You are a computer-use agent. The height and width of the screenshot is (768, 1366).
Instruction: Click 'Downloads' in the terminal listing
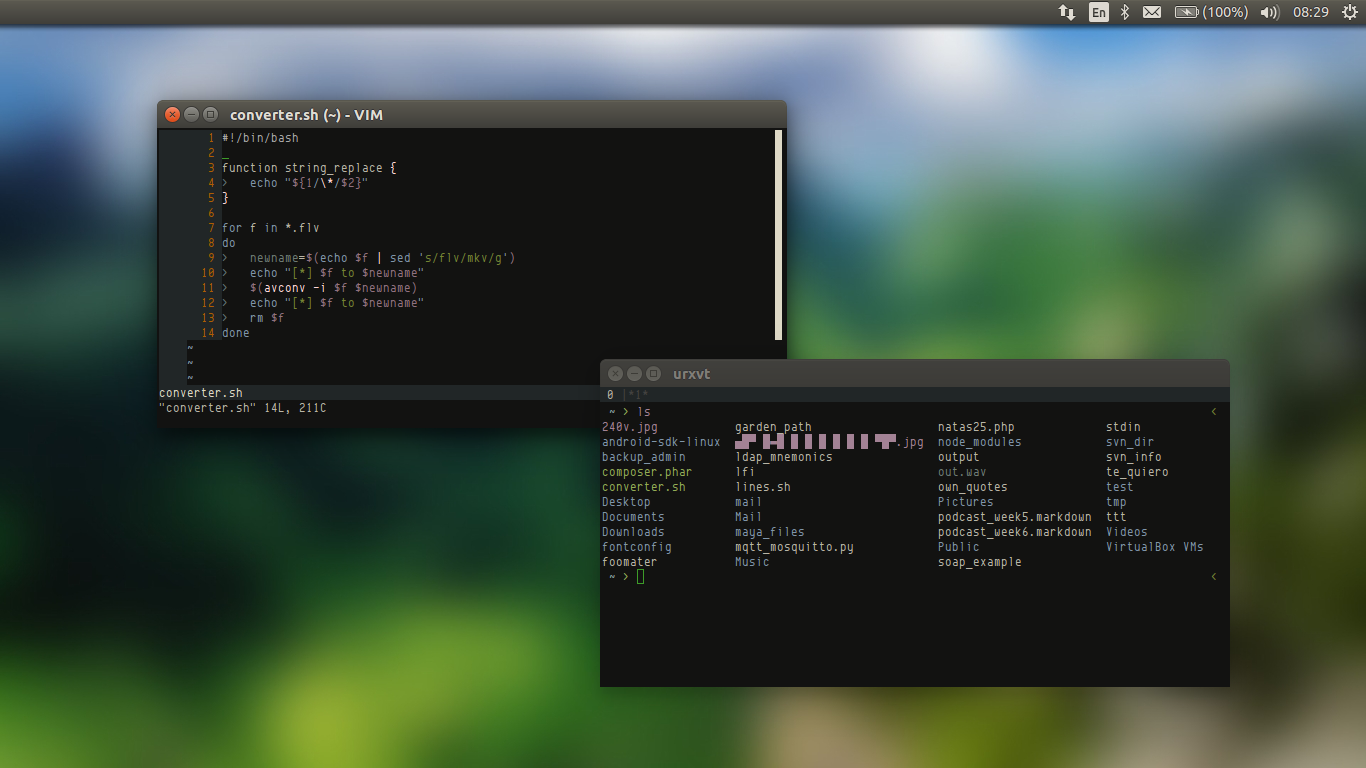pos(633,532)
